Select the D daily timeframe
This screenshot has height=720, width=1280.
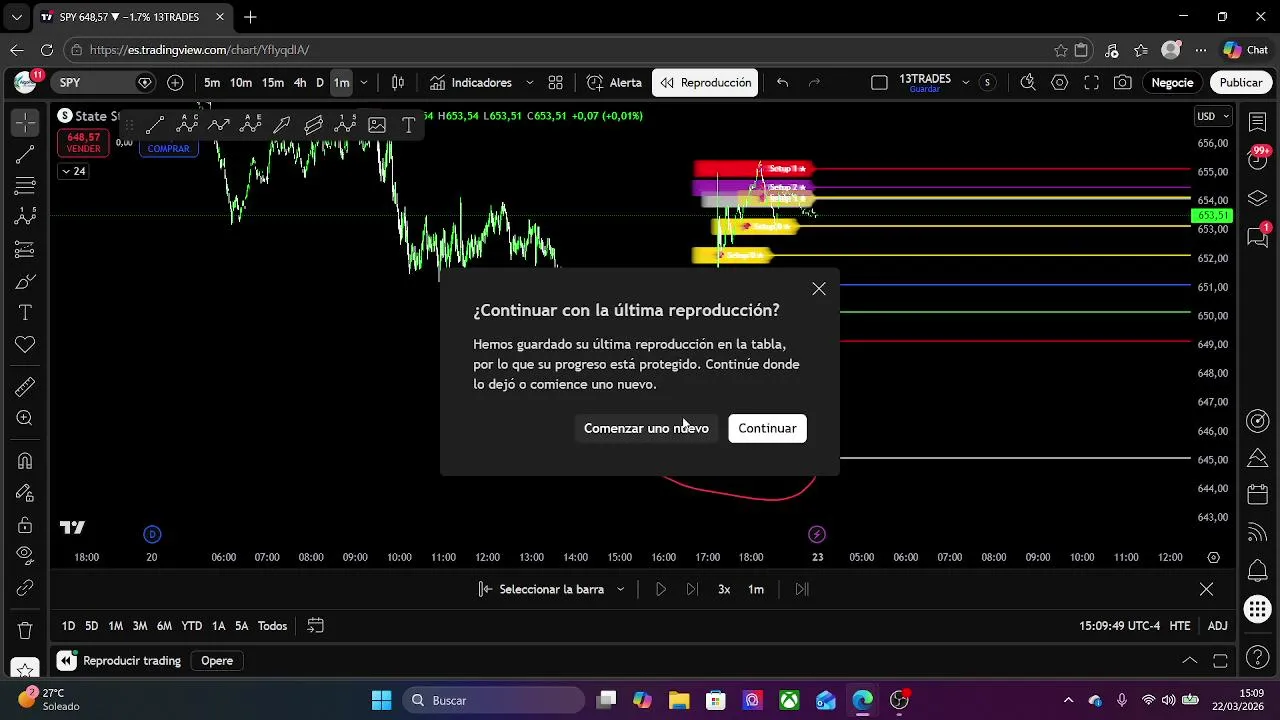[x=320, y=83]
